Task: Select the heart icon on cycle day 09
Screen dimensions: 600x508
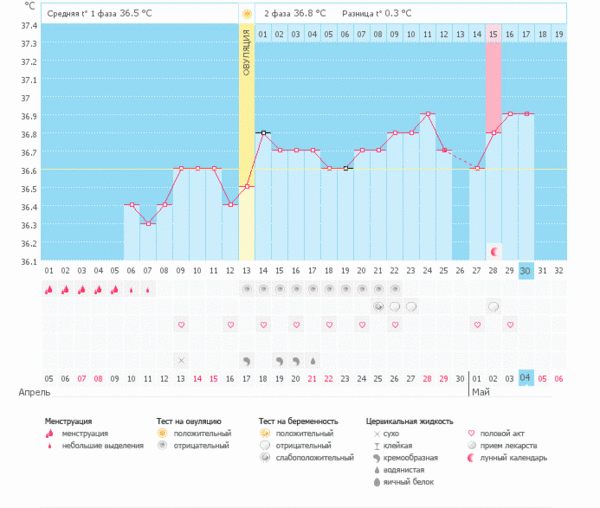Action: pyautogui.click(x=181, y=325)
